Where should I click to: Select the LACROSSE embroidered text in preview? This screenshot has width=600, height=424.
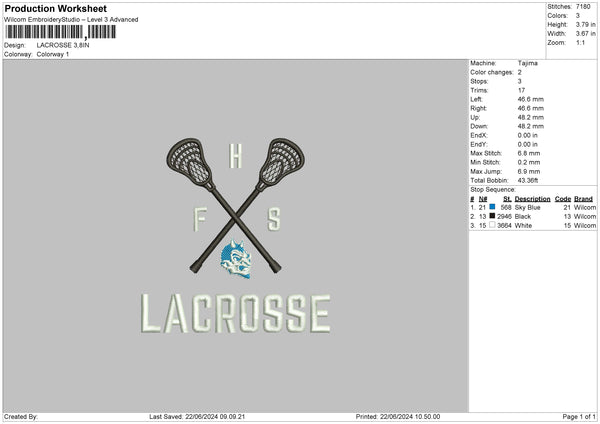click(236, 313)
